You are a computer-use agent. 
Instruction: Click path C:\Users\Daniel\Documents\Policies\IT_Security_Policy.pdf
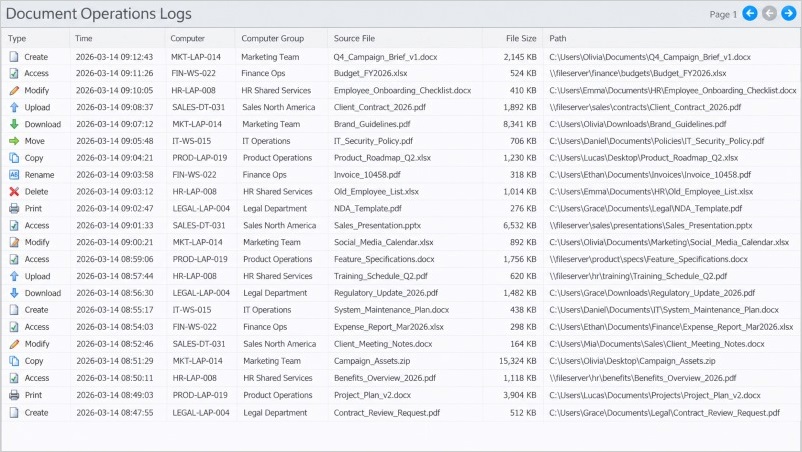(x=657, y=141)
